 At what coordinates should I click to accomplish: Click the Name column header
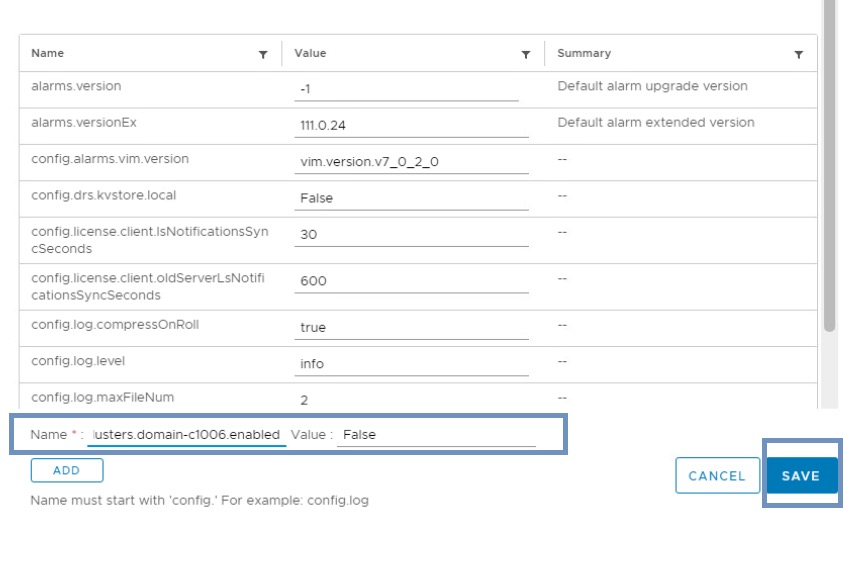(48, 54)
